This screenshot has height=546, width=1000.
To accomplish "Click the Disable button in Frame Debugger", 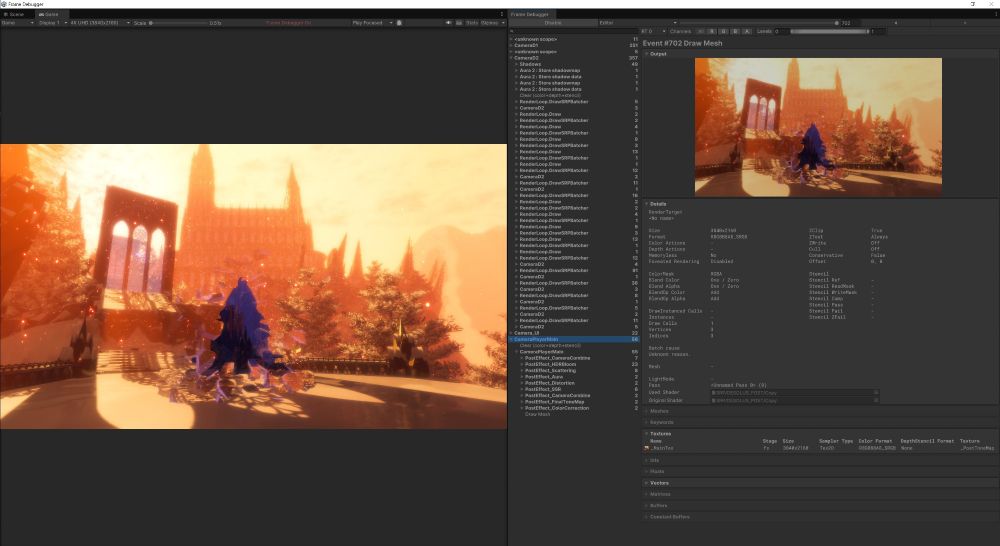I will point(552,22).
